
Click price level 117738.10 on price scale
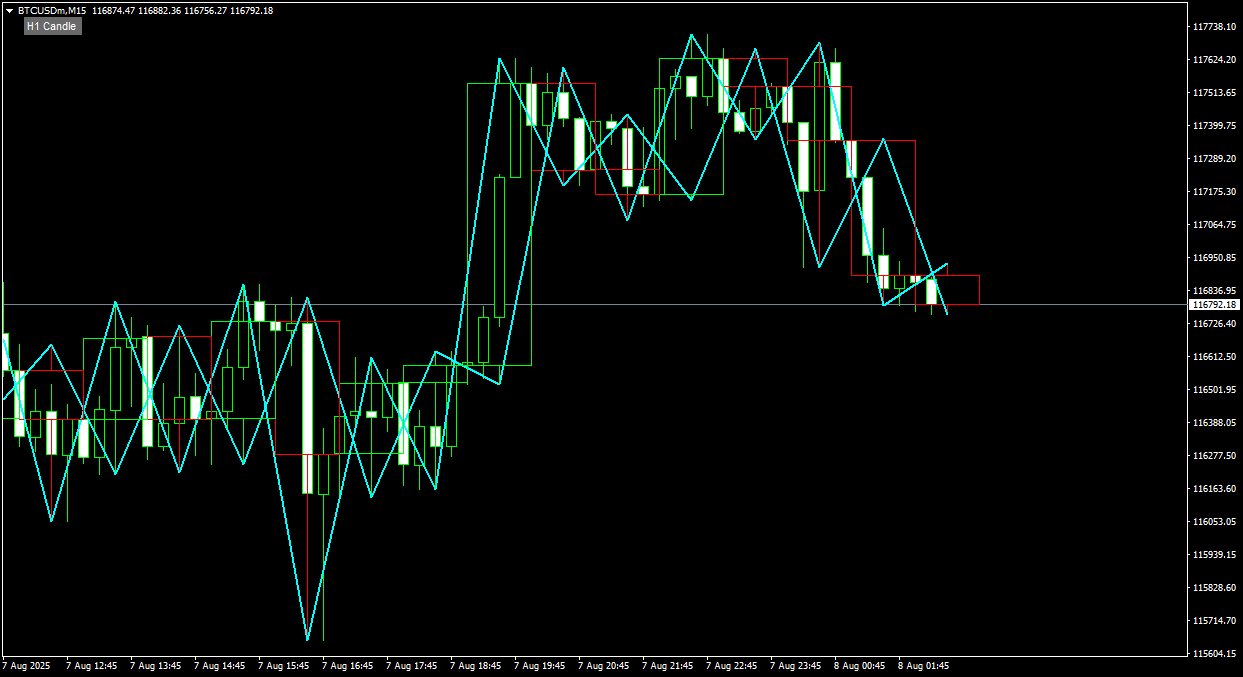pyautogui.click(x=1213, y=27)
